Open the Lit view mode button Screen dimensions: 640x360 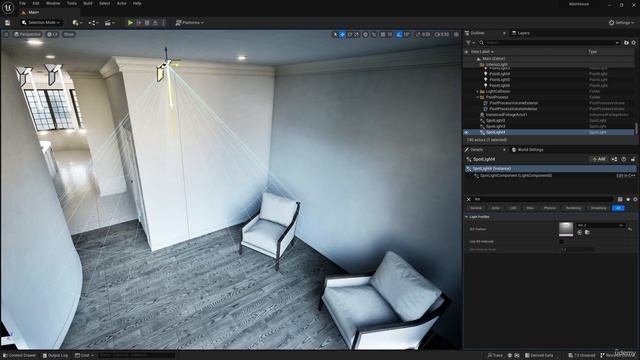point(52,34)
